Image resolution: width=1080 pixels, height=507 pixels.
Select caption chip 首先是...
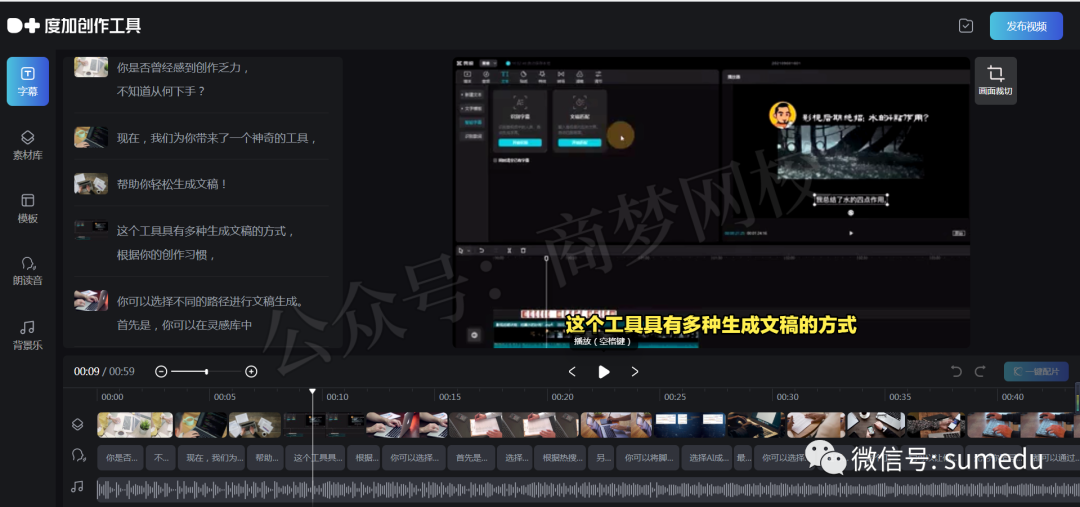[x=471, y=457]
